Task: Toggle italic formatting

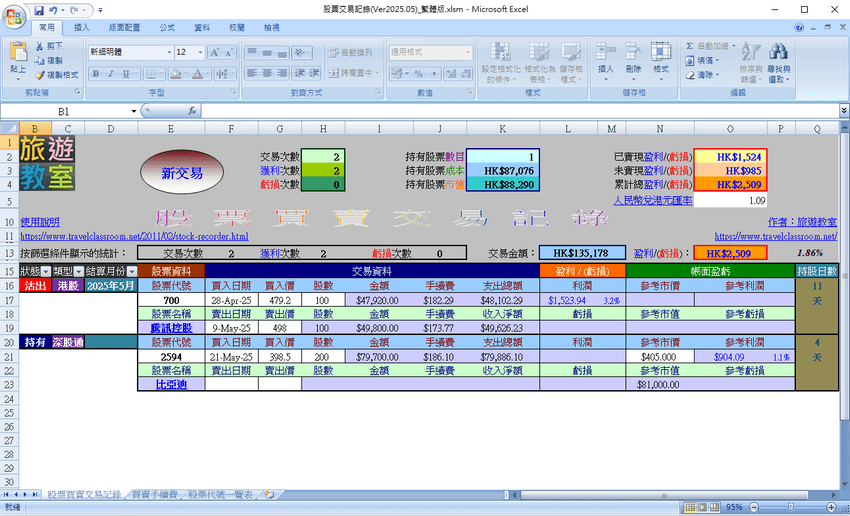Action: point(111,74)
